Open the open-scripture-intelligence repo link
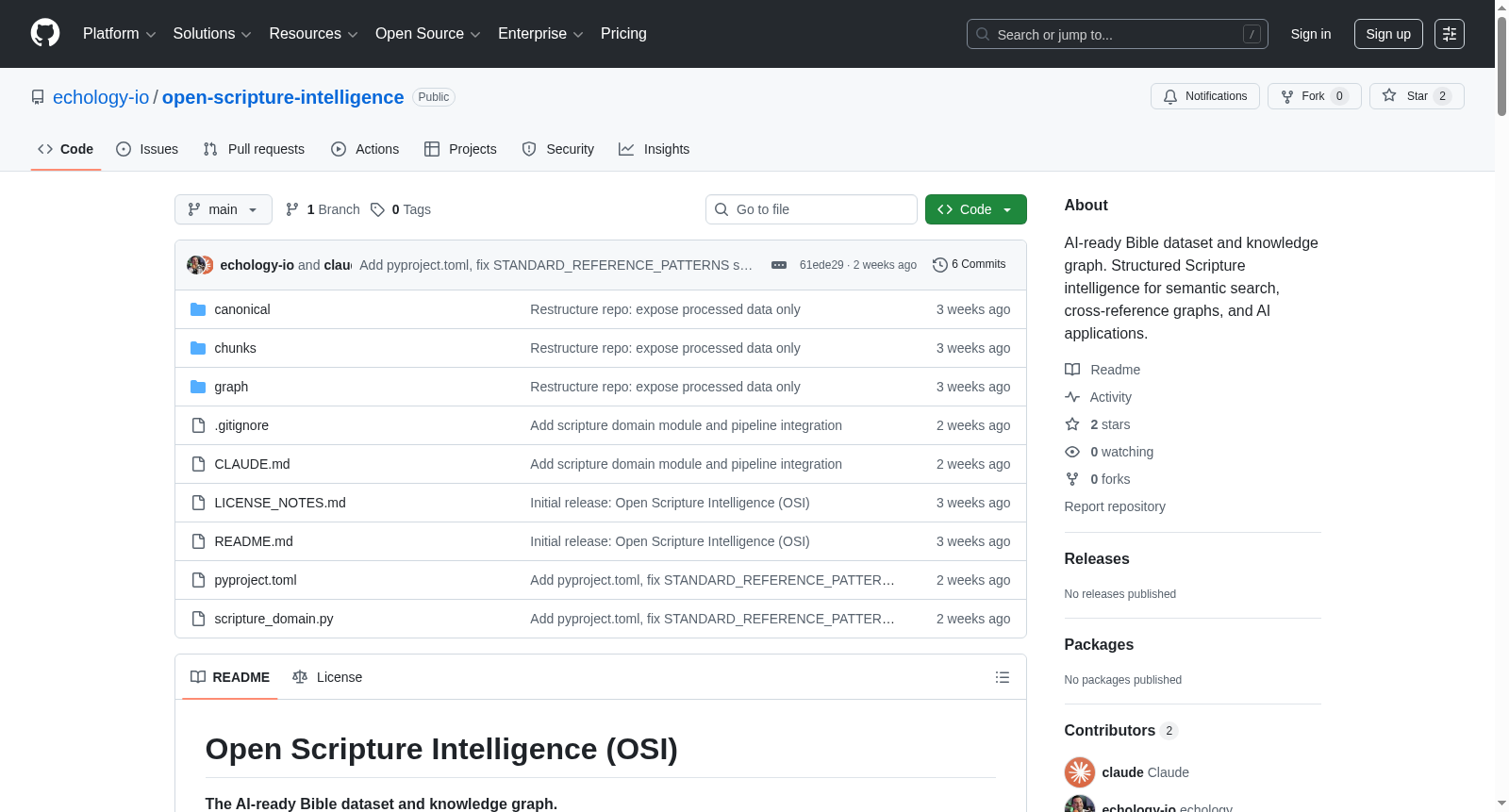Screen dimensions: 1509x812 (283, 97)
